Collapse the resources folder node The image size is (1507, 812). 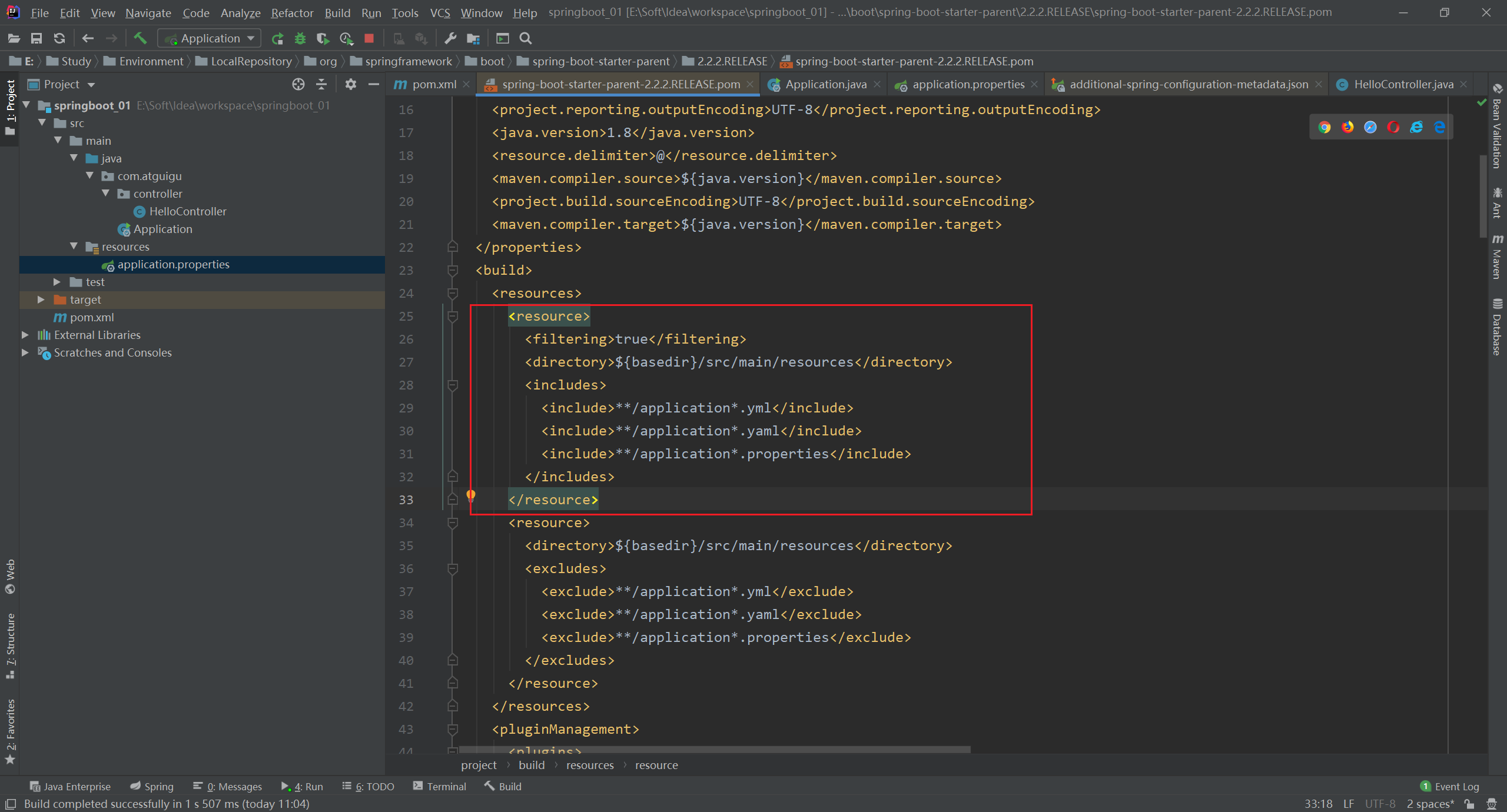[74, 247]
